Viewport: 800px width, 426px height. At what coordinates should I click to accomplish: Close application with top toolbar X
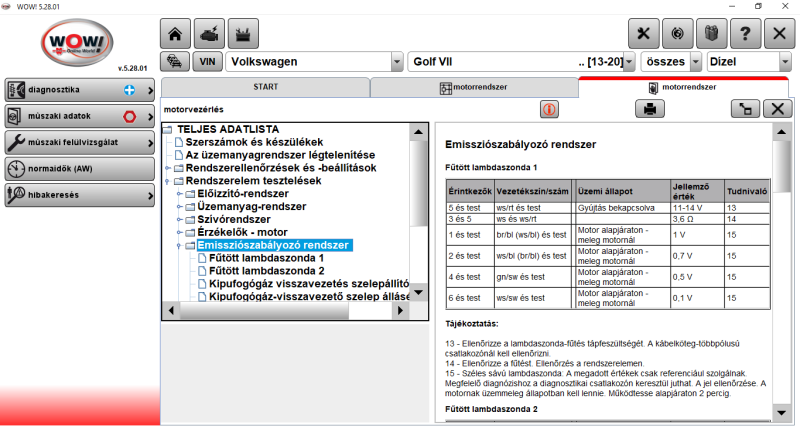point(780,34)
